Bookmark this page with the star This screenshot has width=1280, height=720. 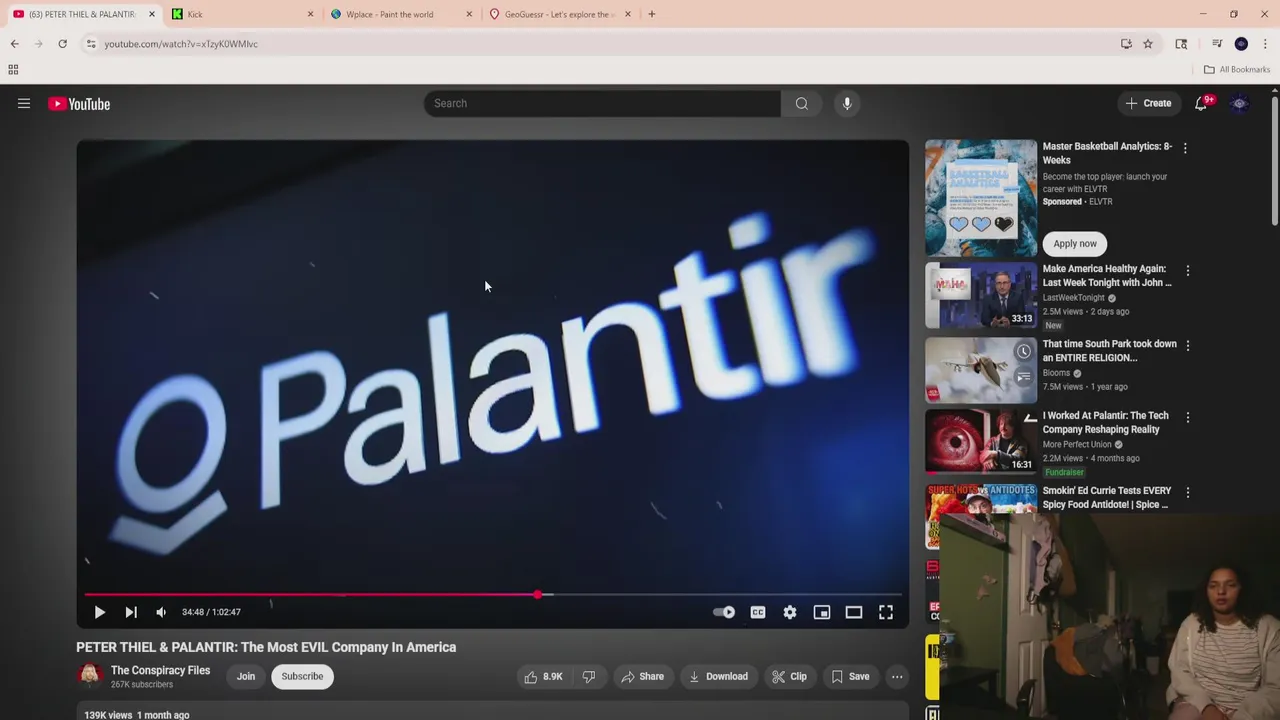1148,44
